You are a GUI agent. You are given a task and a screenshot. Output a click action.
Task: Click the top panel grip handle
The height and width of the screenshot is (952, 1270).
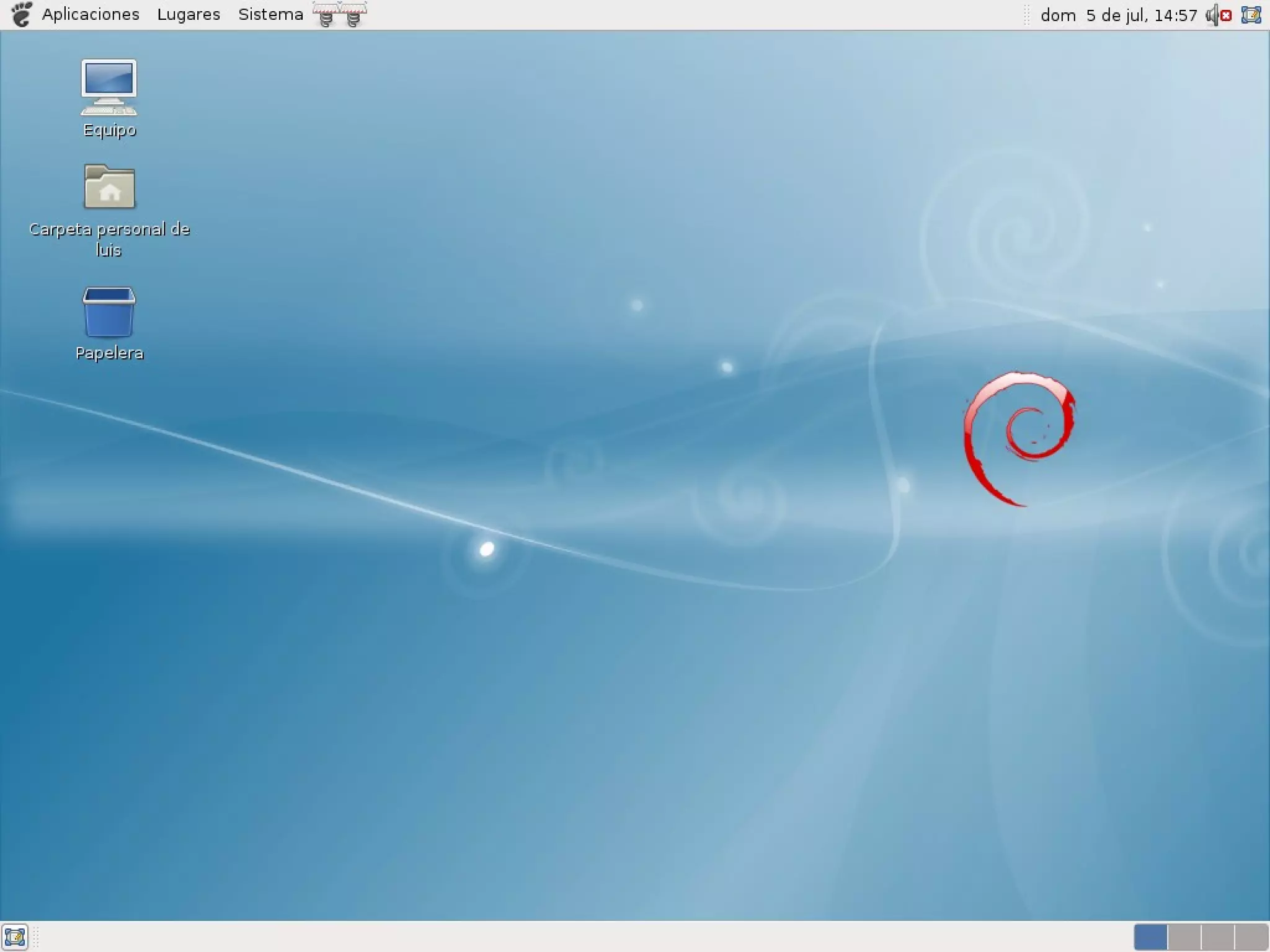[x=1026, y=15]
